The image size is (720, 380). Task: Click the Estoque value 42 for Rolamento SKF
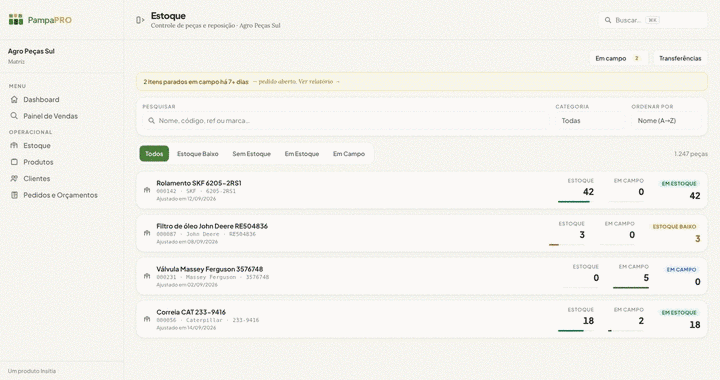[588, 192]
